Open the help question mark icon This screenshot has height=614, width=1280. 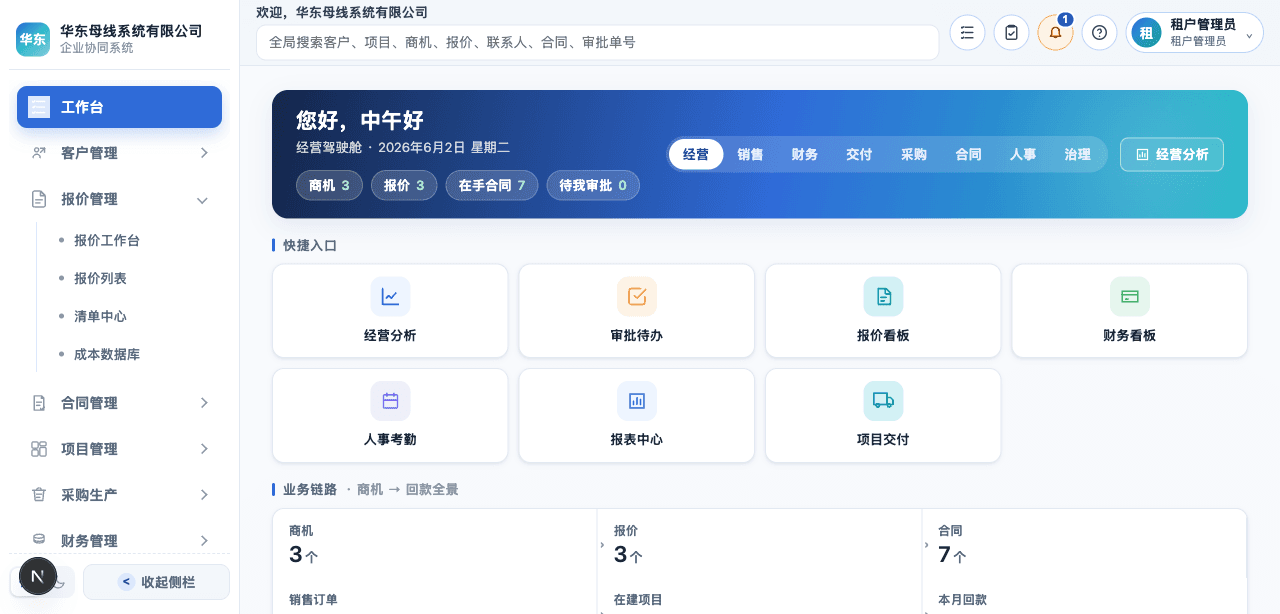click(x=1099, y=33)
